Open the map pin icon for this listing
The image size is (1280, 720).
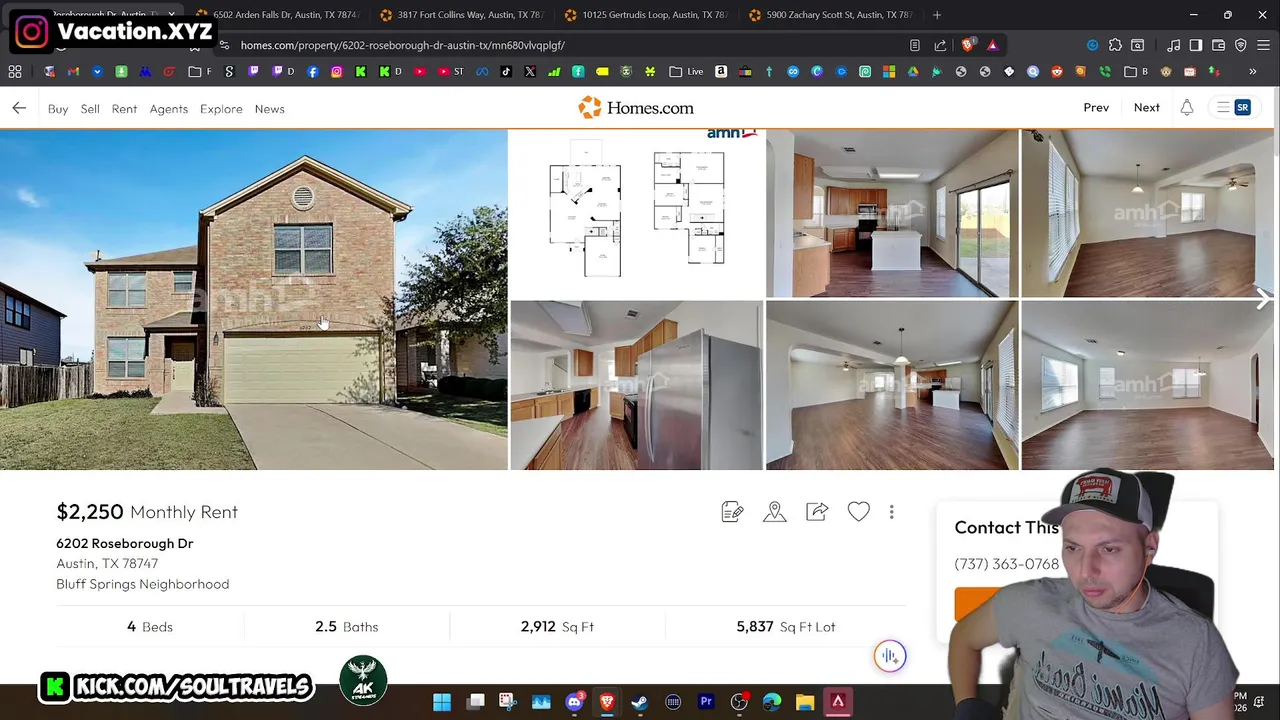click(x=775, y=512)
